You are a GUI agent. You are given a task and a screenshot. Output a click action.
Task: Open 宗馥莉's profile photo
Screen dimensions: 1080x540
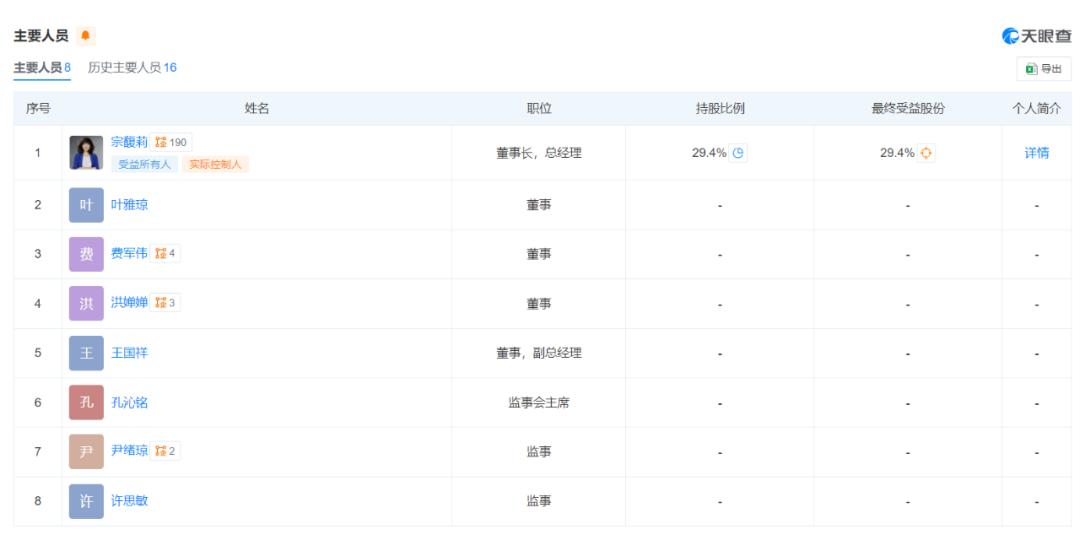point(86,153)
